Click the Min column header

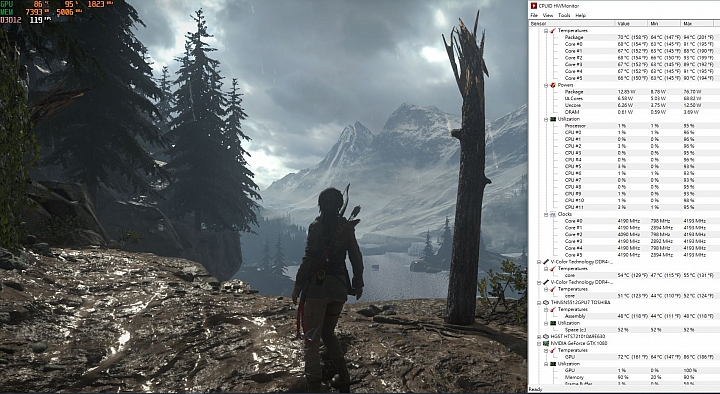664,23
